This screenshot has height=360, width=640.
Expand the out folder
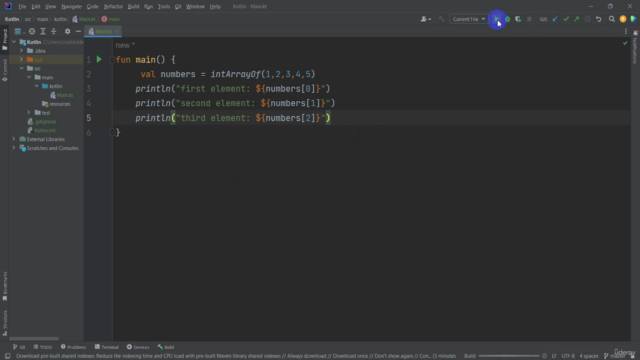tap(21, 60)
